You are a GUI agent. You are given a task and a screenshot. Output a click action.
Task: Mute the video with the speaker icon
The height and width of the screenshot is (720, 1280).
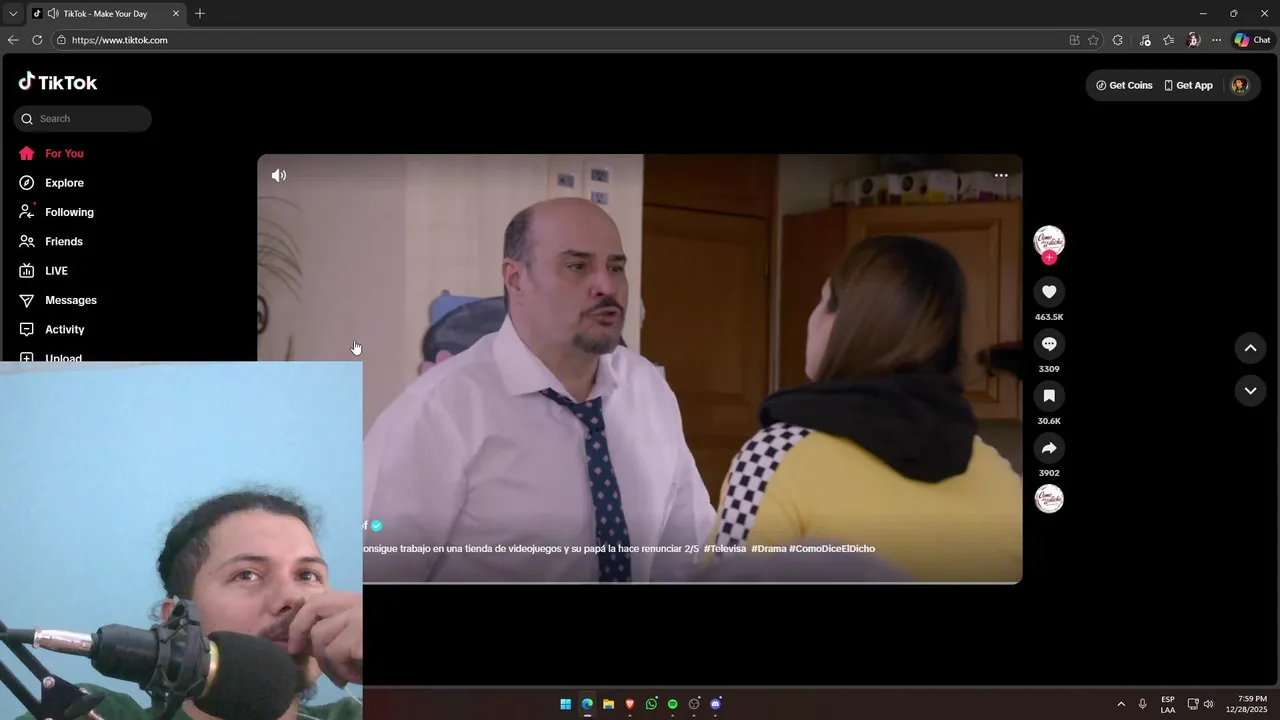(x=279, y=175)
